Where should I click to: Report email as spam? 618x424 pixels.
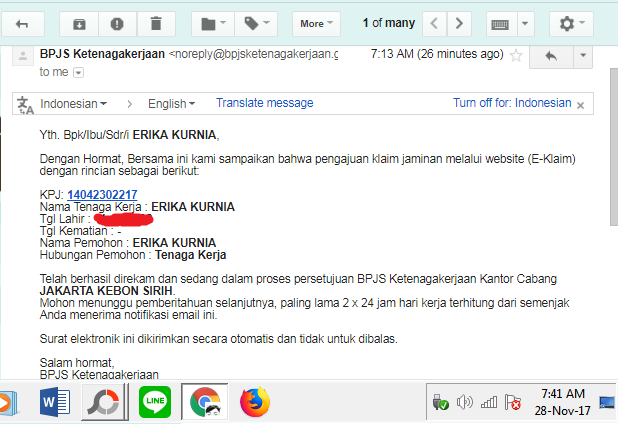tap(117, 24)
